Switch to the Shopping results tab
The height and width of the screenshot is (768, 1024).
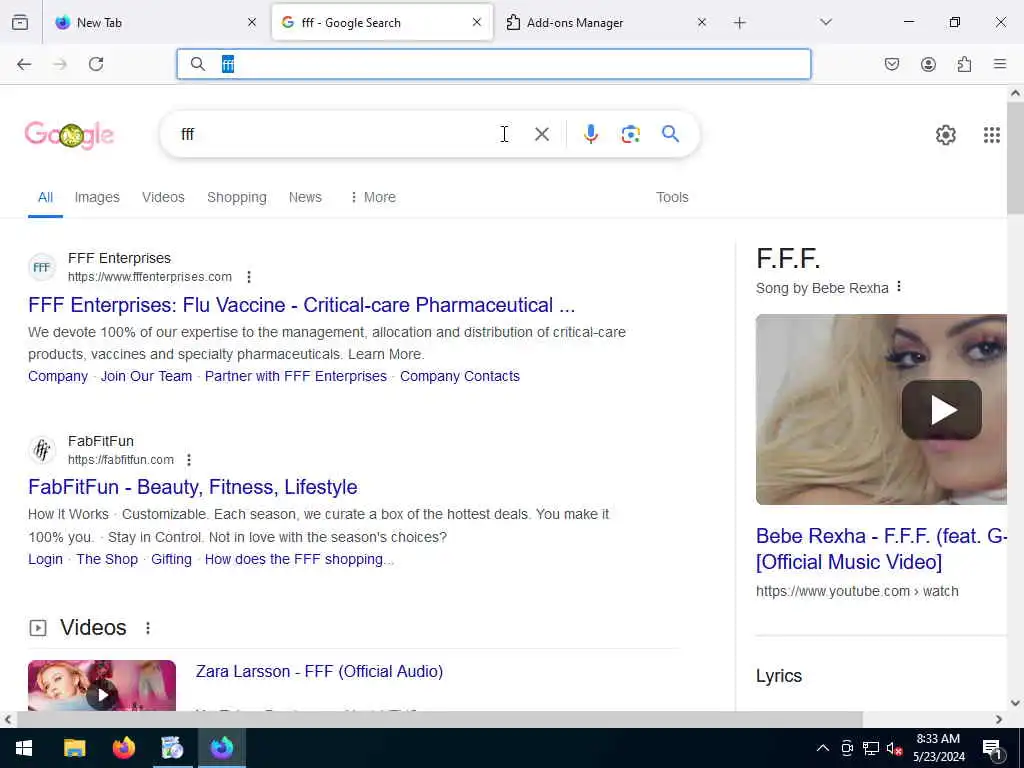pyautogui.click(x=236, y=197)
